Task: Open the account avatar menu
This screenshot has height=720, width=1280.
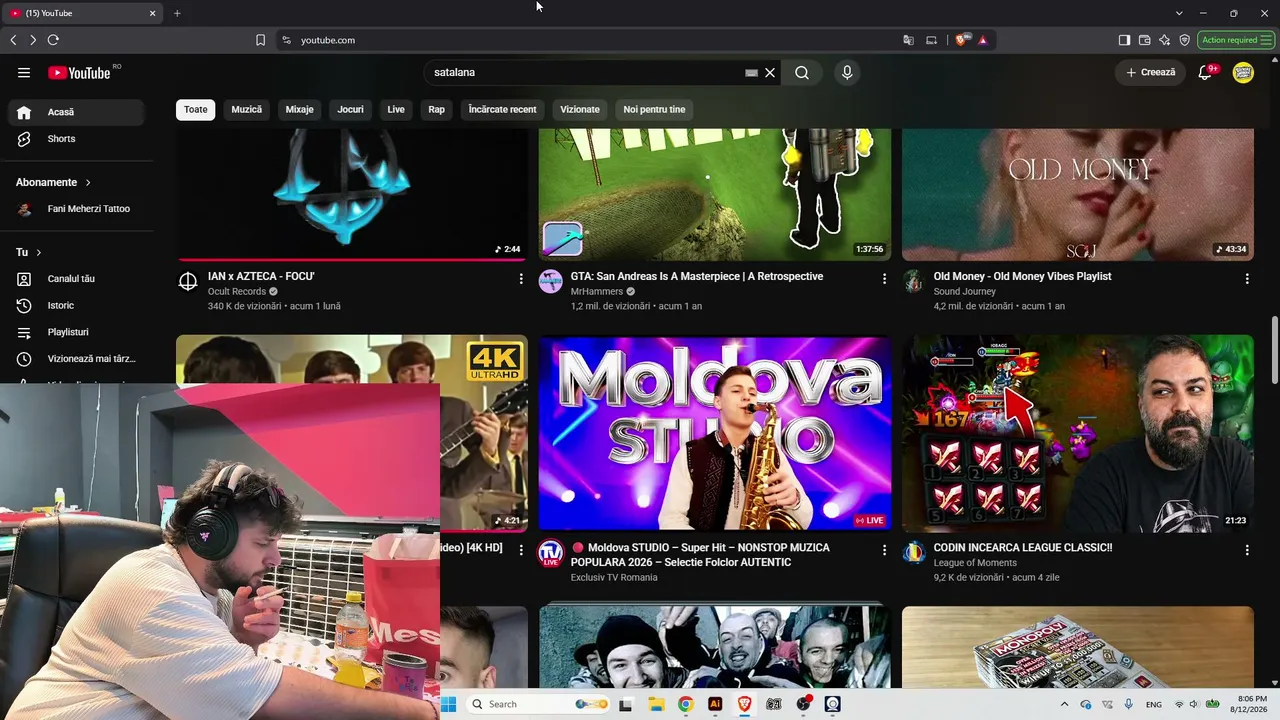Action: pos(1243,73)
